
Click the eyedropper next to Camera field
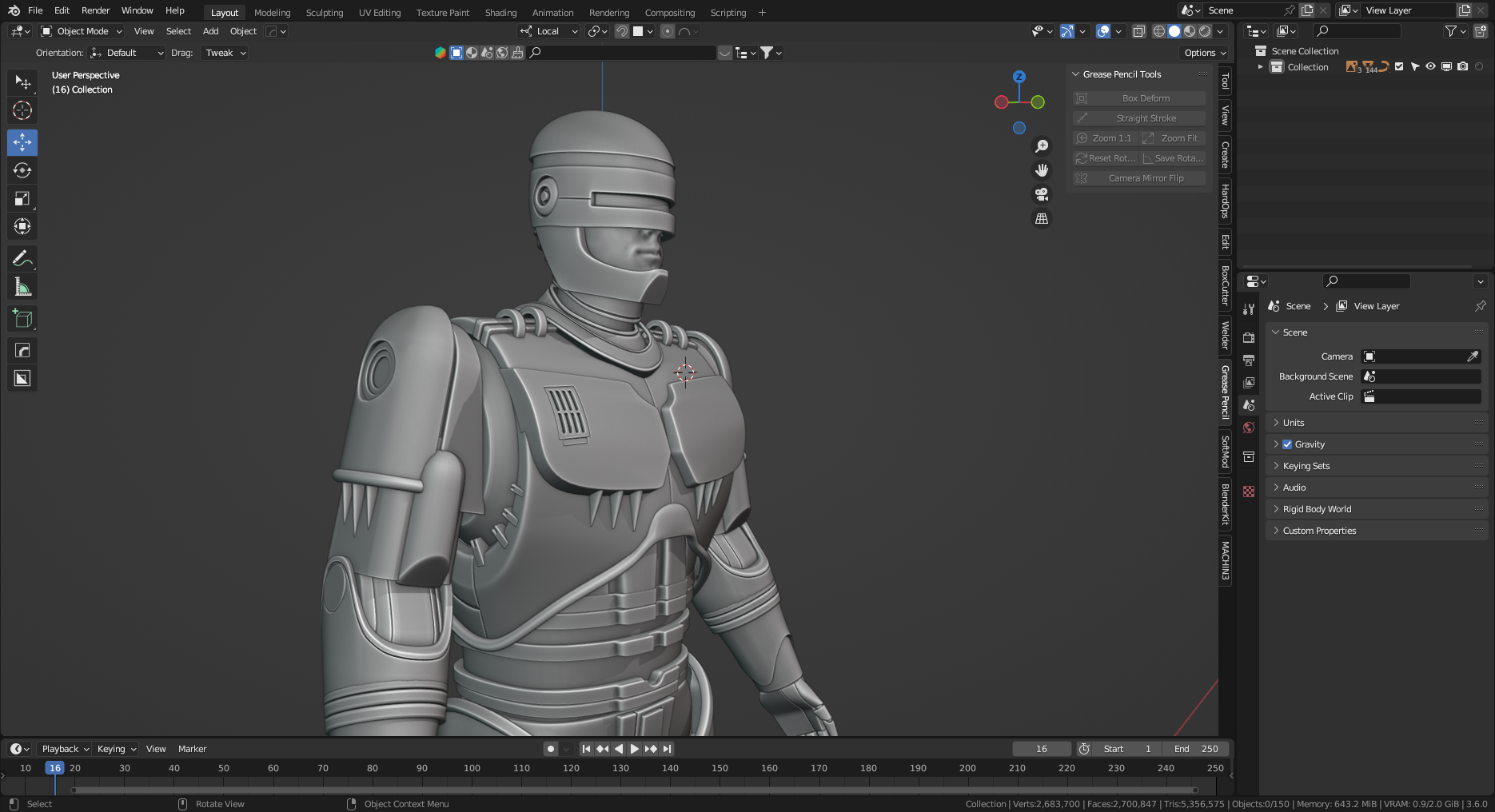1473,356
